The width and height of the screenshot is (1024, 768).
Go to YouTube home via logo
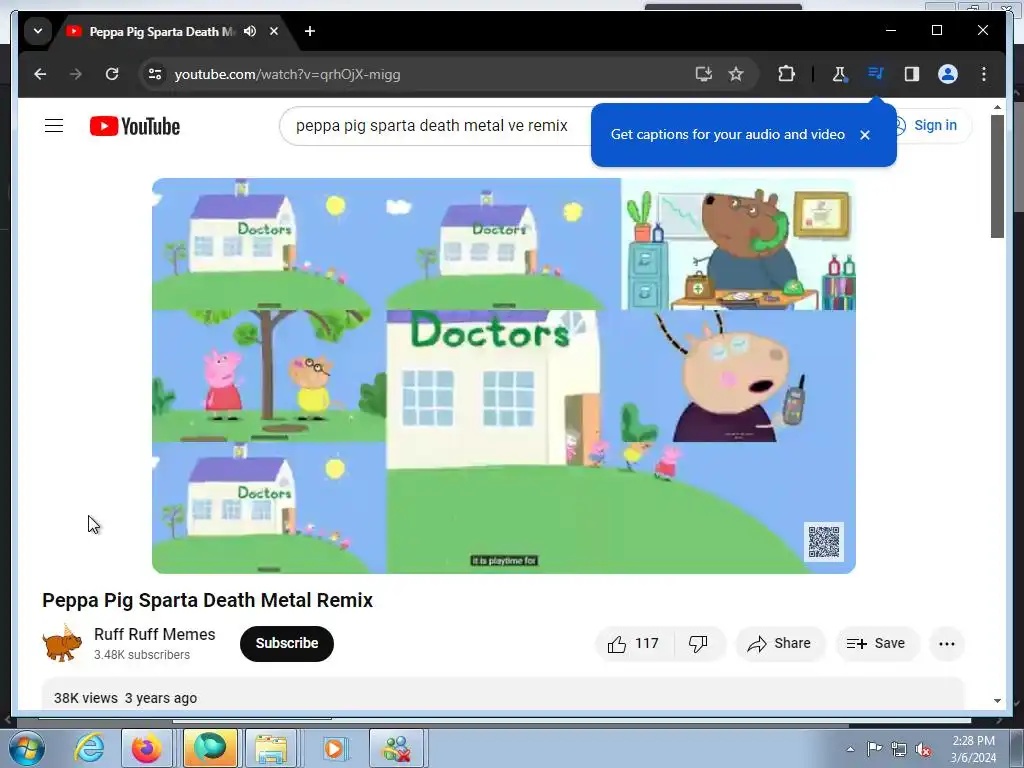[135, 126]
